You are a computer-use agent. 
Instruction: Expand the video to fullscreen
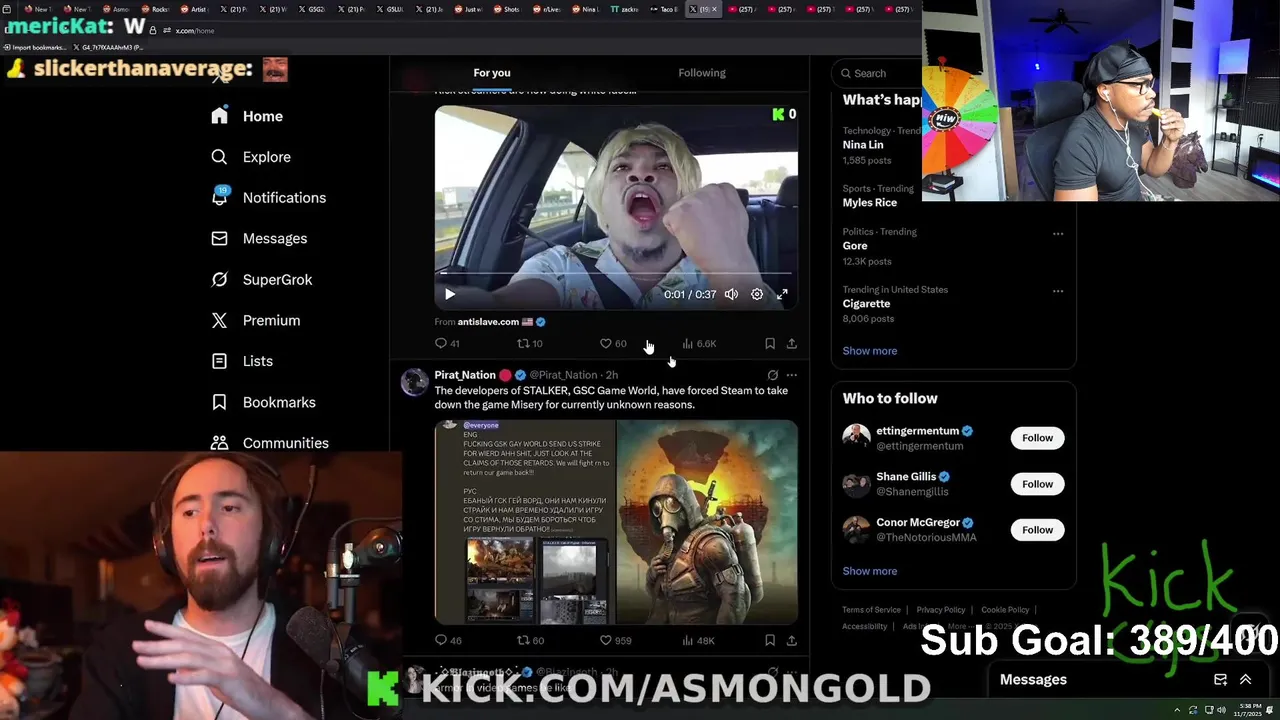coord(783,294)
